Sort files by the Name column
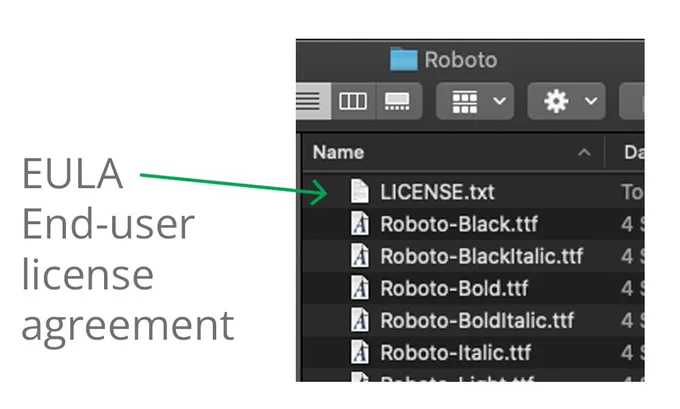680x409 pixels. [x=338, y=152]
